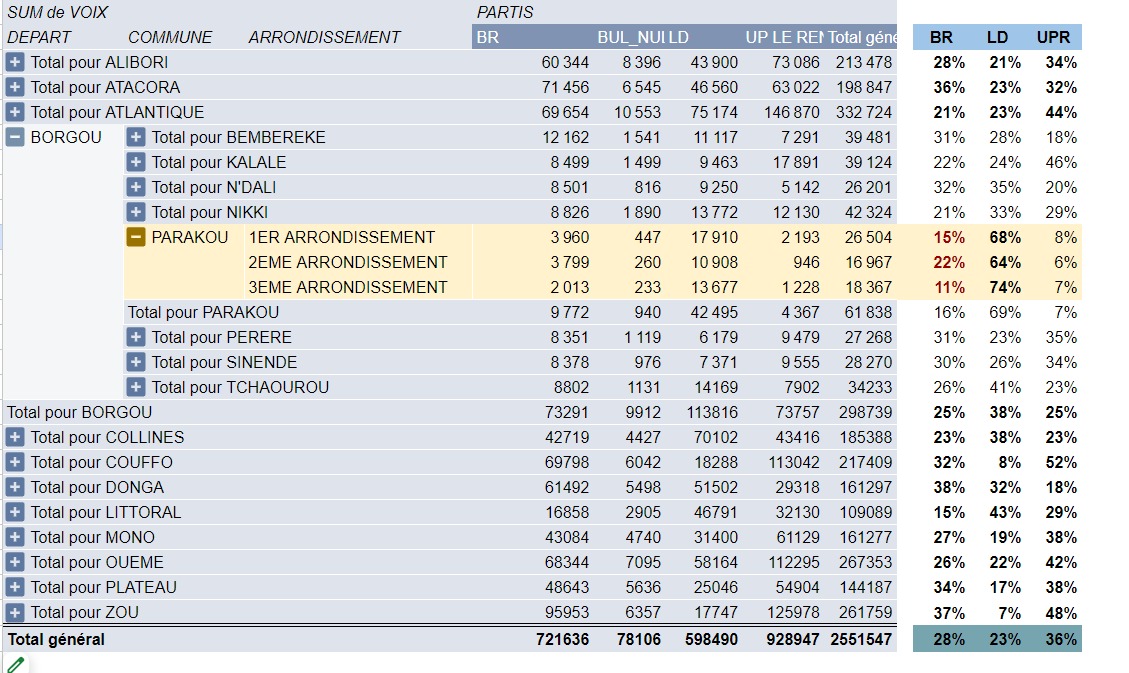Click grand total BR value 721636

[x=562, y=639]
